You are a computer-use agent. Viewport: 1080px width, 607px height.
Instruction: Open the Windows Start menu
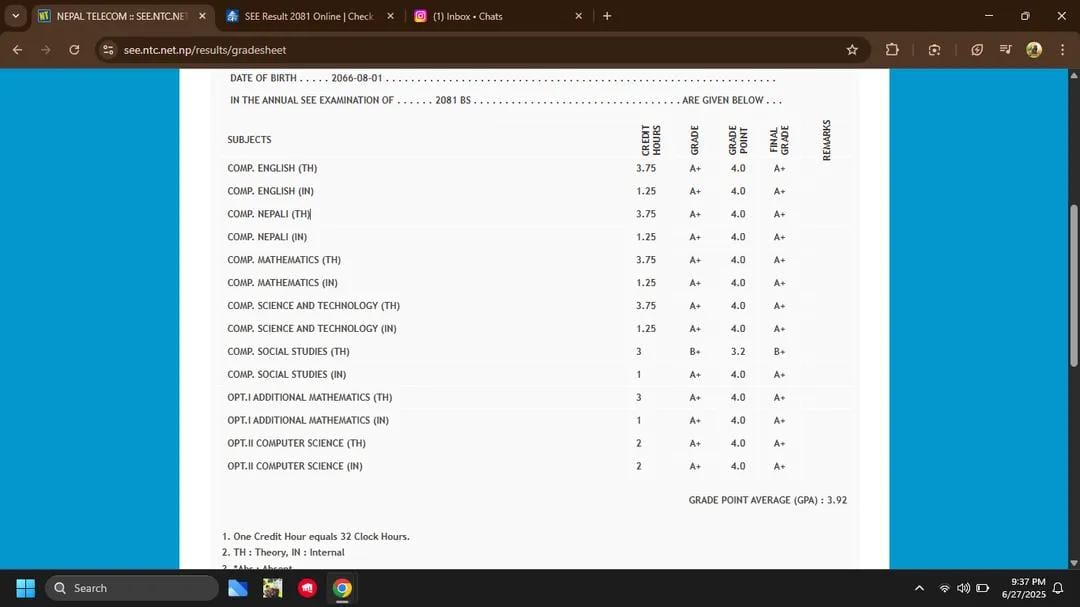[x=26, y=588]
